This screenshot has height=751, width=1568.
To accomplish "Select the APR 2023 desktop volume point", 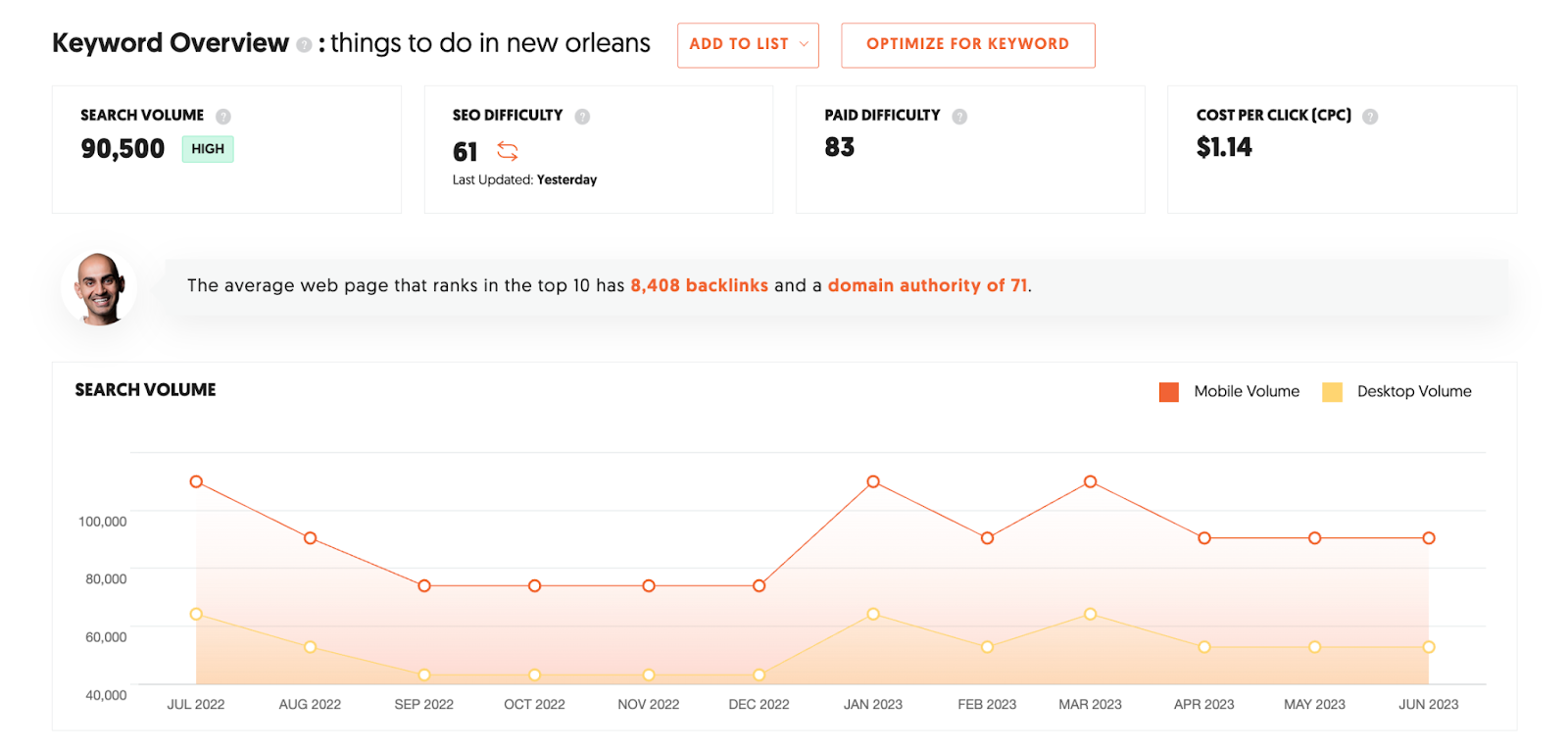I will click(1204, 647).
